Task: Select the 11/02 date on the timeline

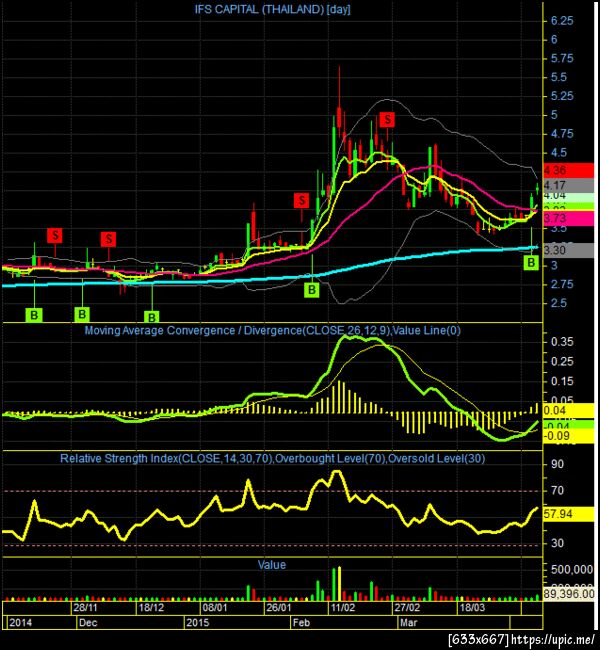Action: (343, 608)
